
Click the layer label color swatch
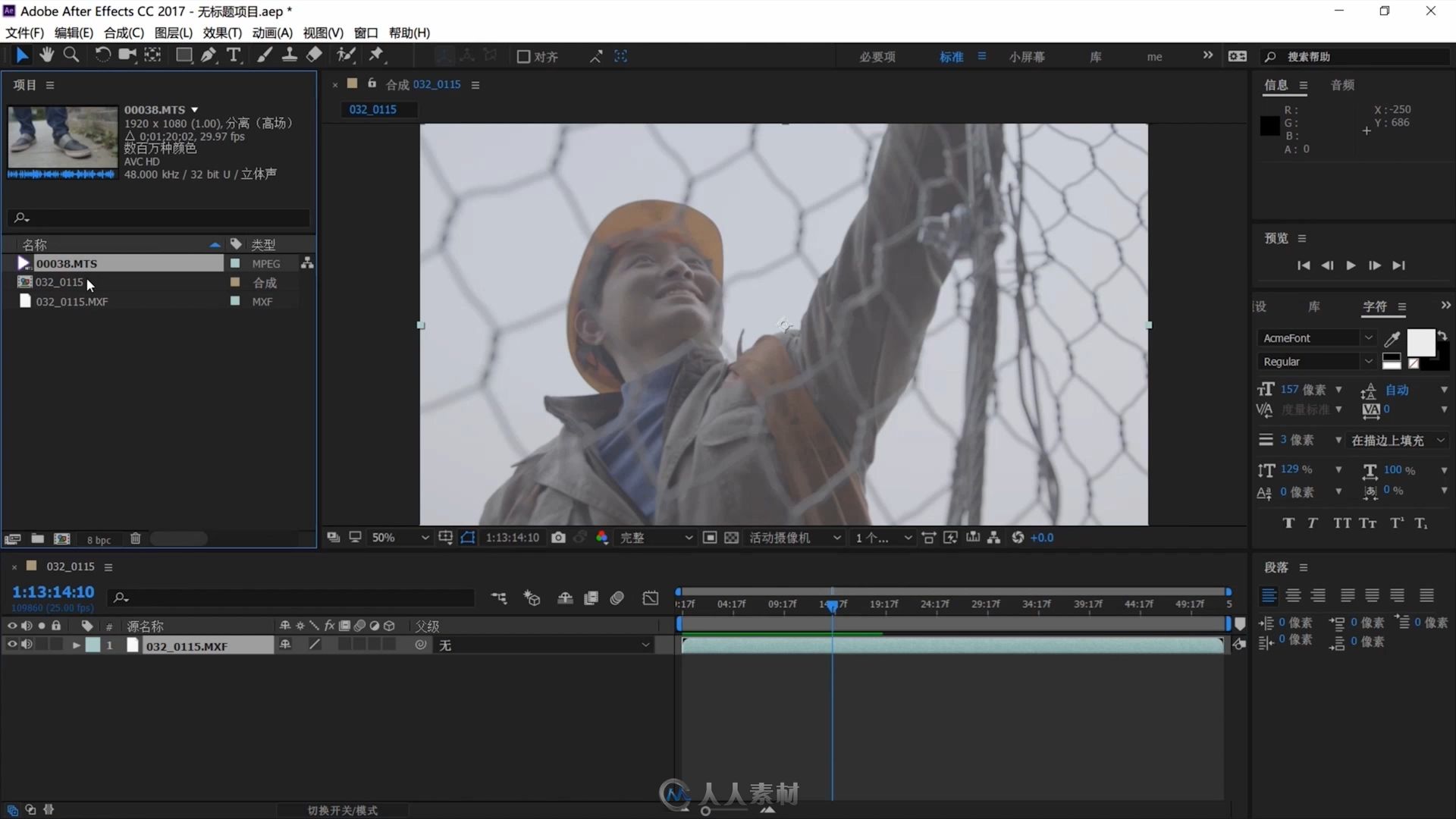point(93,645)
